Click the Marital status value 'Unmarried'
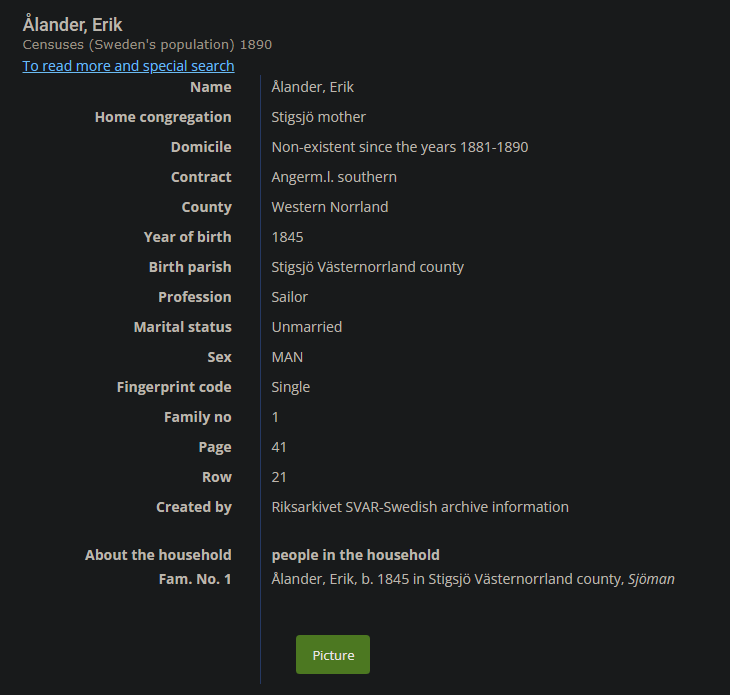 [307, 327]
